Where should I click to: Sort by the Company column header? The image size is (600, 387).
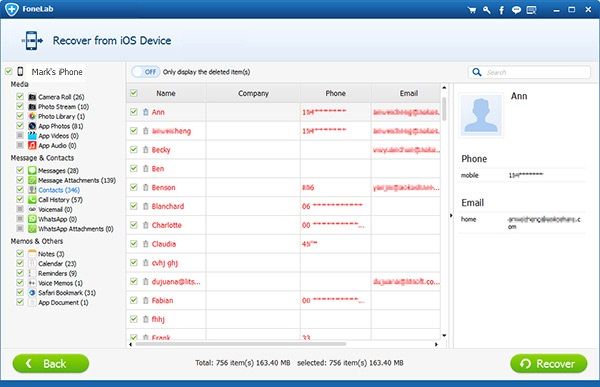[x=253, y=93]
